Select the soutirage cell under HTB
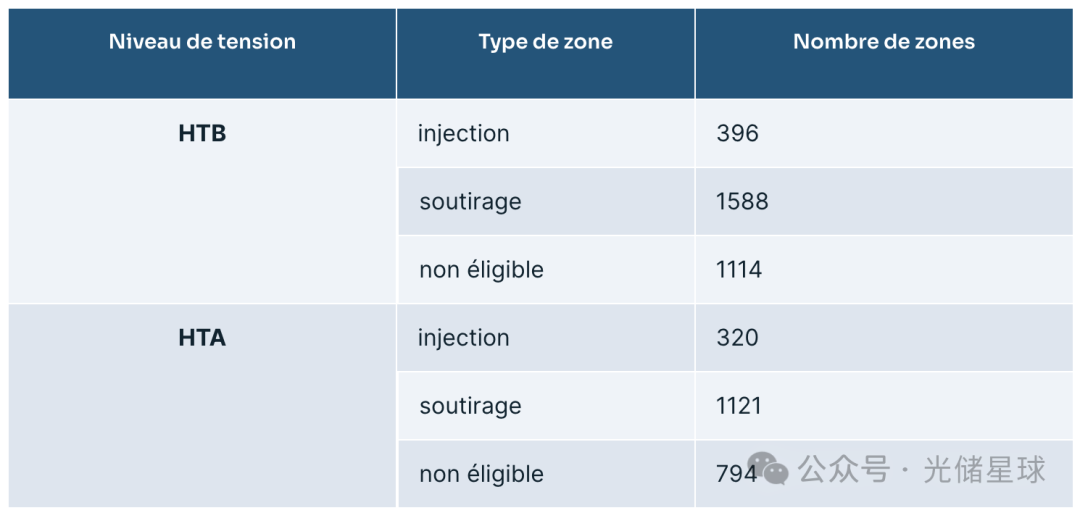Screen dimensions: 1080x513 coord(470,202)
